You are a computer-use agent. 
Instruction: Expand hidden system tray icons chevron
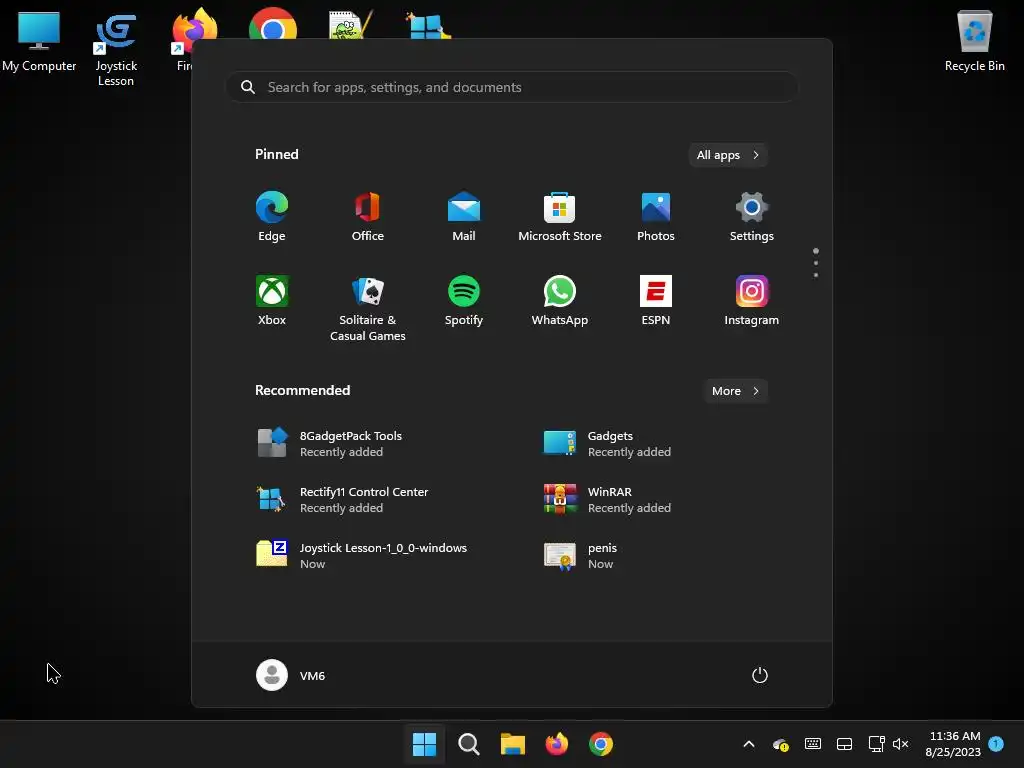[x=749, y=744]
